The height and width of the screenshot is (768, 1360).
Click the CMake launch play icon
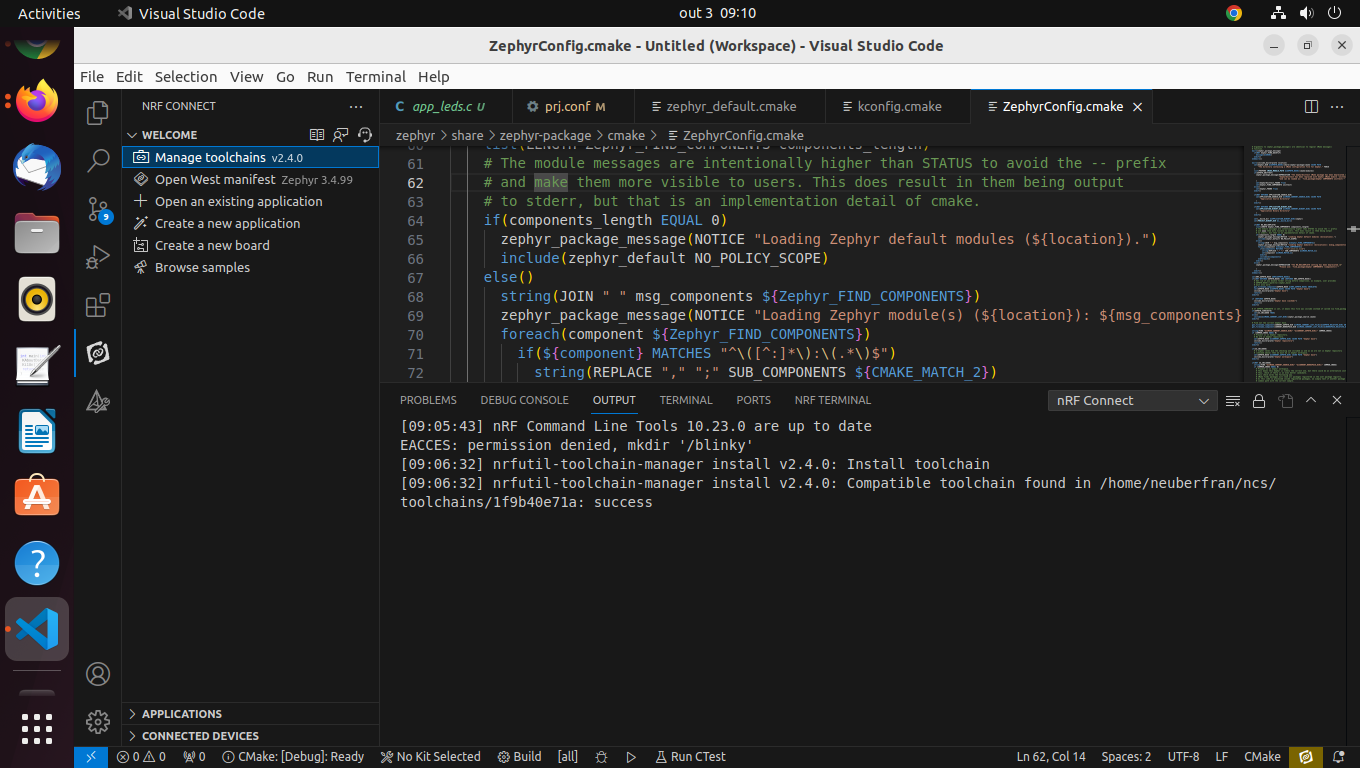point(631,757)
